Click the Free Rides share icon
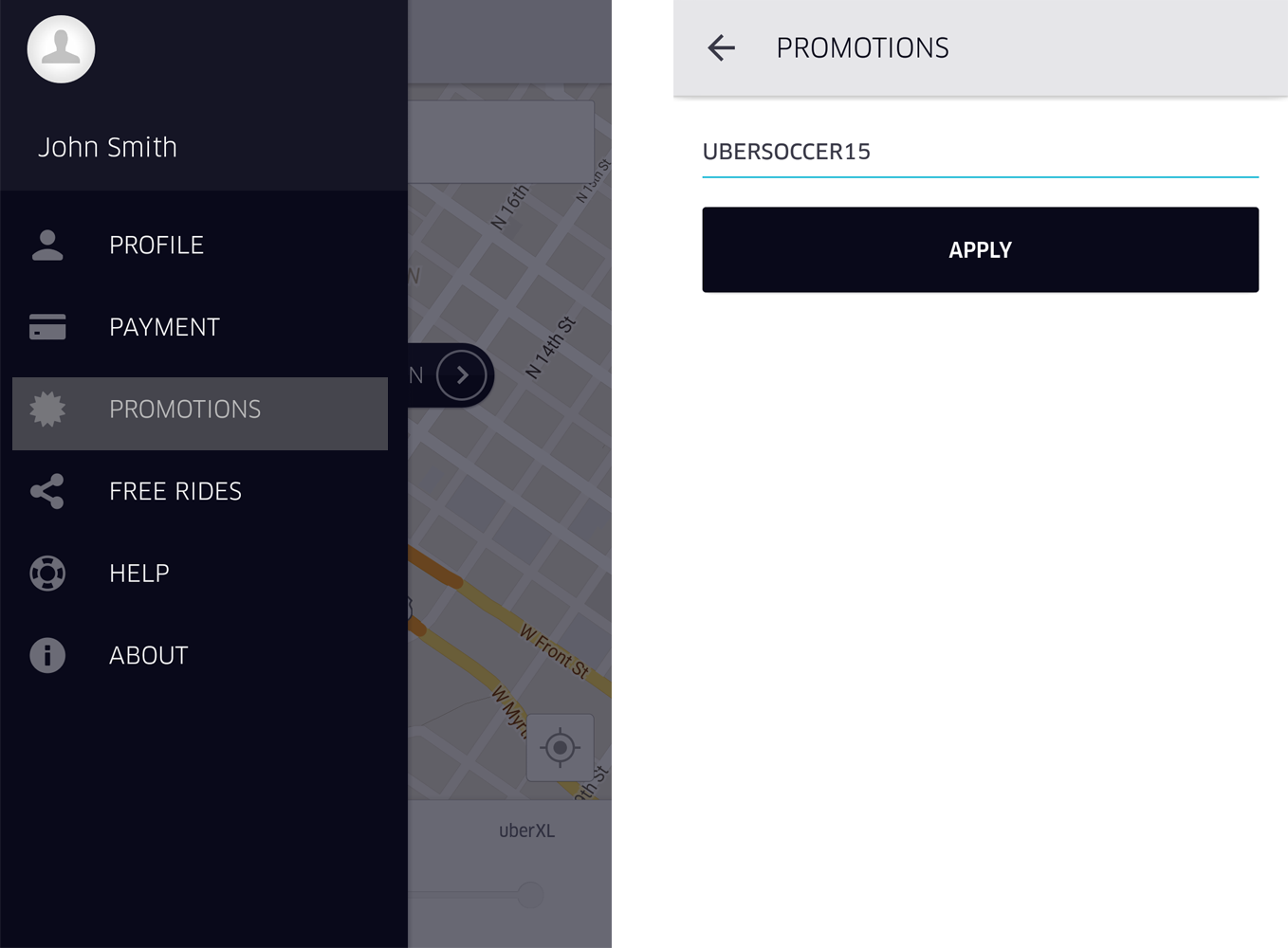 coord(47,491)
